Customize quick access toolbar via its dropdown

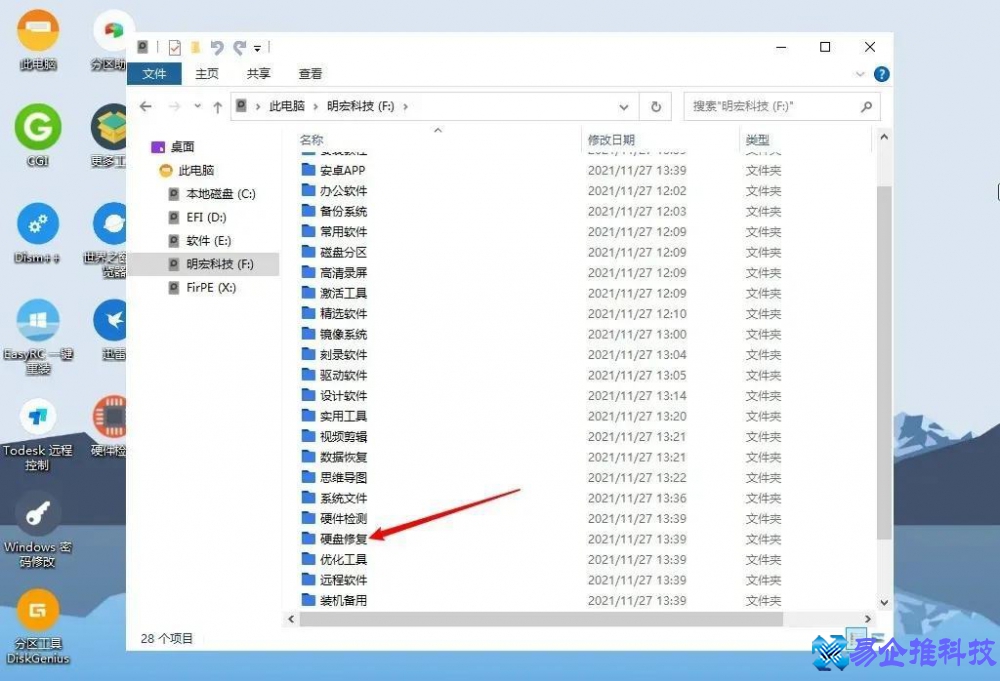258,46
